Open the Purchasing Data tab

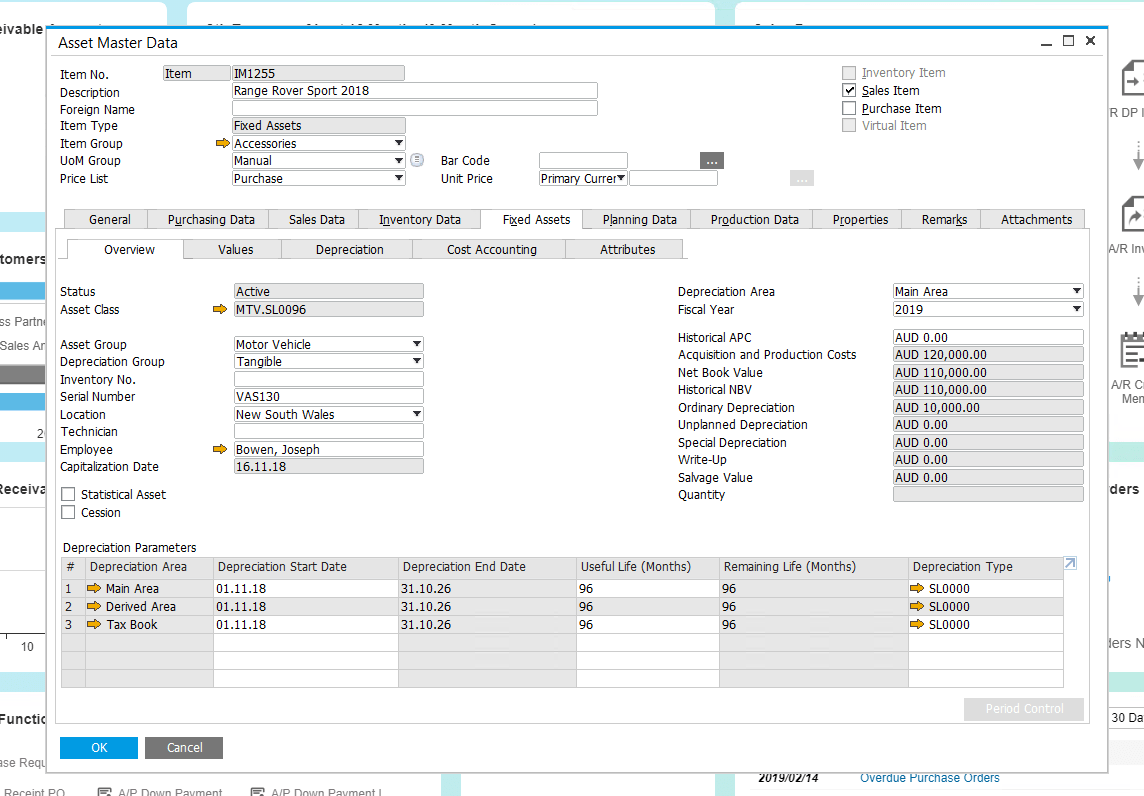click(x=211, y=220)
